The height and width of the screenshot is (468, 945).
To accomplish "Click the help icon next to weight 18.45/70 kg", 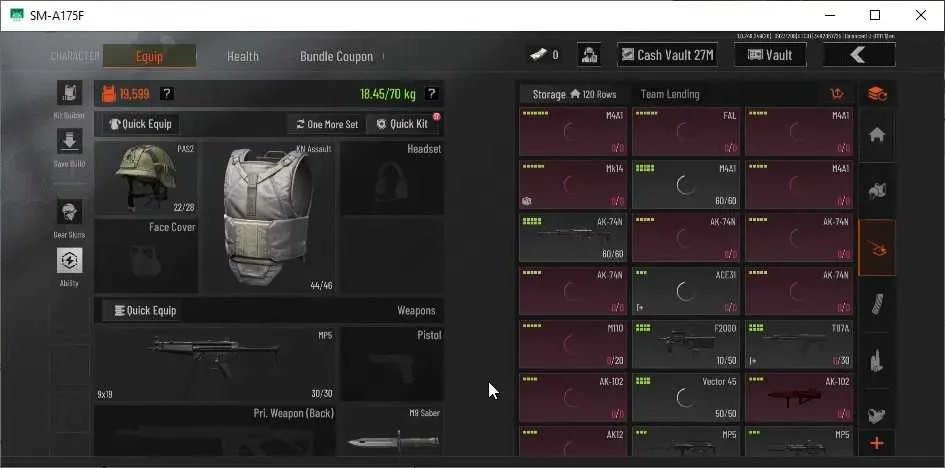I will 431,94.
